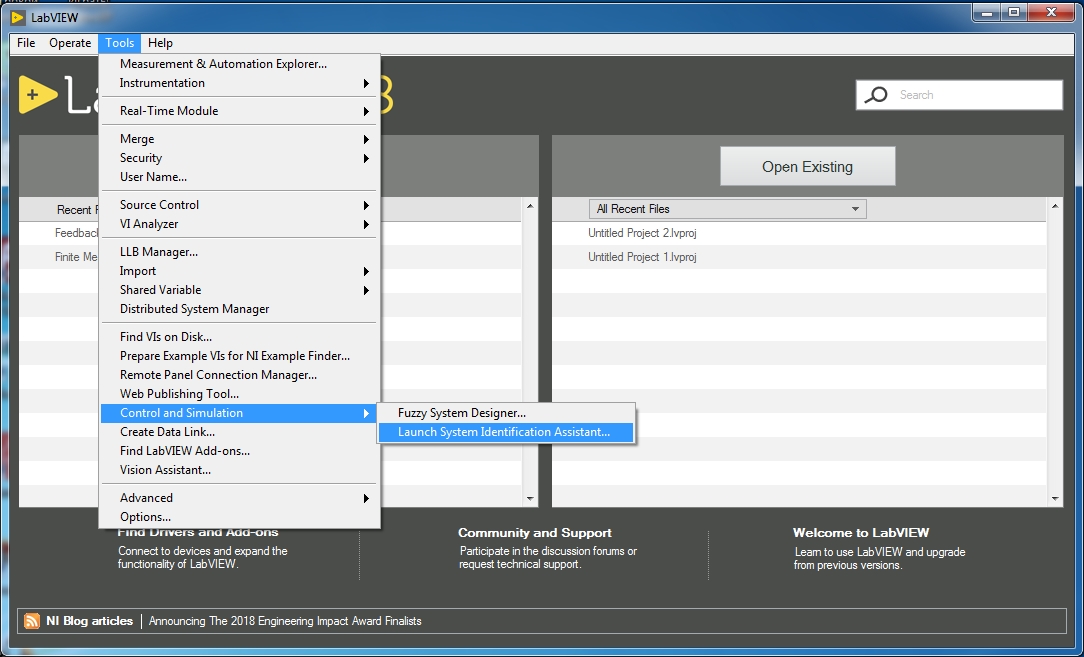This screenshot has height=657, width=1084.
Task: Expand the Shared Variable submenu
Action: tap(239, 290)
